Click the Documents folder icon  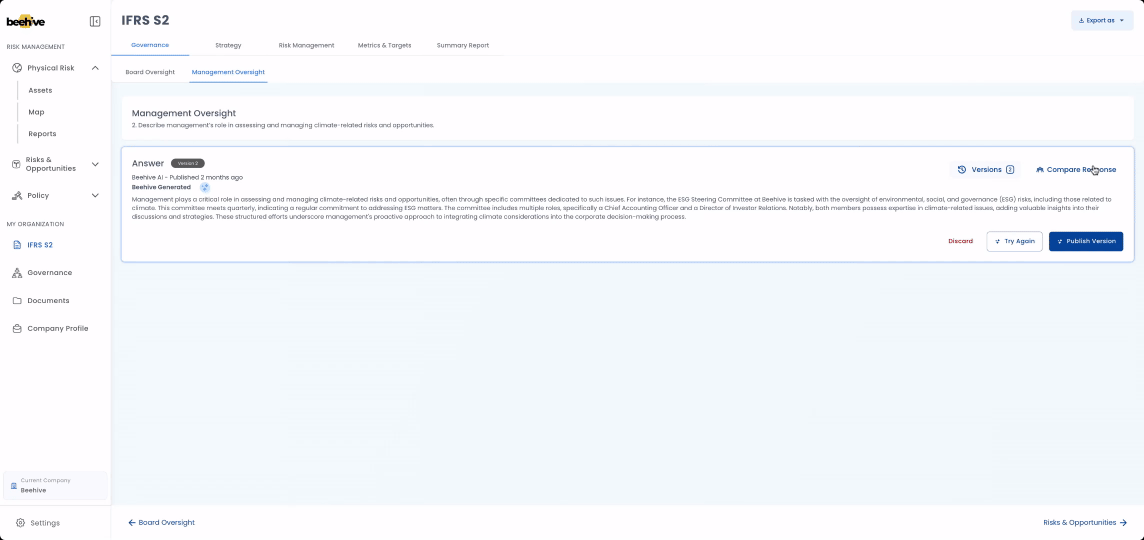pyautogui.click(x=17, y=301)
